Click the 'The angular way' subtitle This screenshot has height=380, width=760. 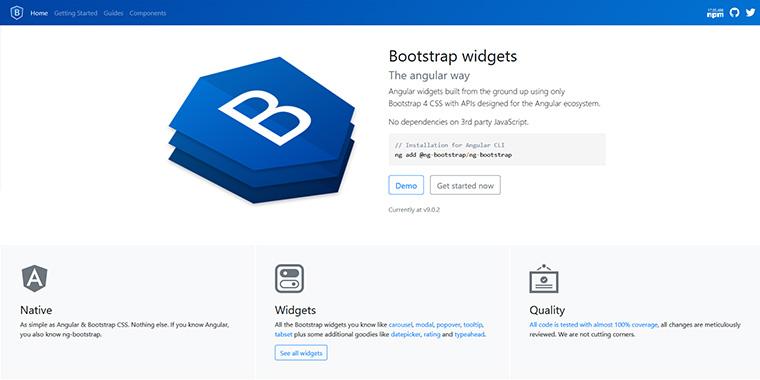coord(429,76)
